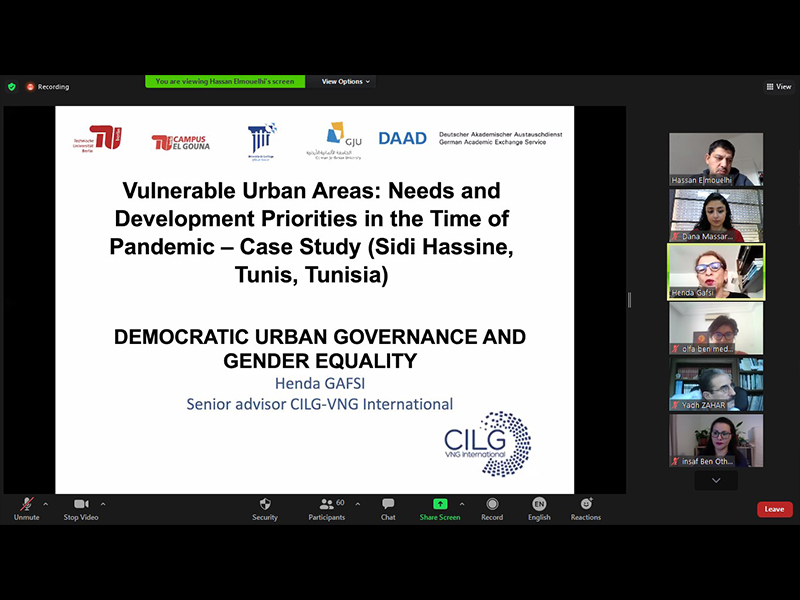Expand video options arrow beside Stop Video

point(102,504)
